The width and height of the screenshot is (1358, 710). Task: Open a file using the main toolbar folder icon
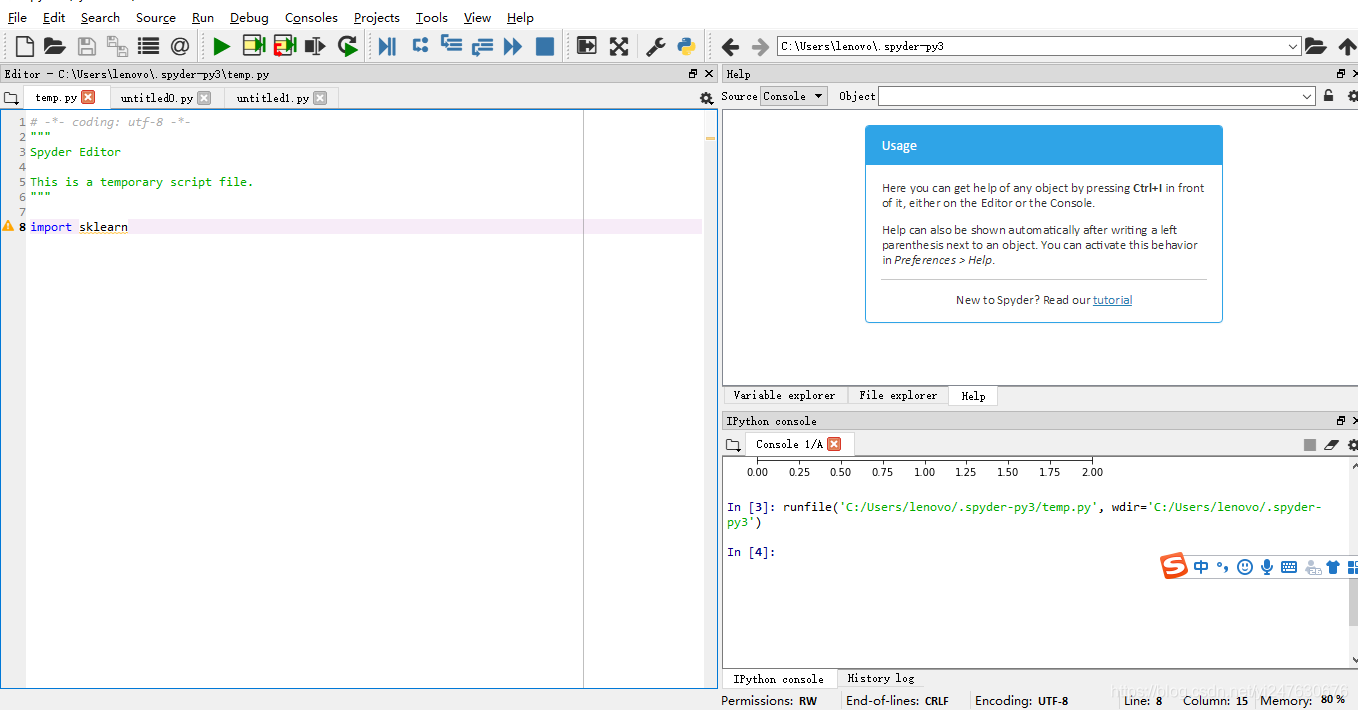click(x=54, y=46)
